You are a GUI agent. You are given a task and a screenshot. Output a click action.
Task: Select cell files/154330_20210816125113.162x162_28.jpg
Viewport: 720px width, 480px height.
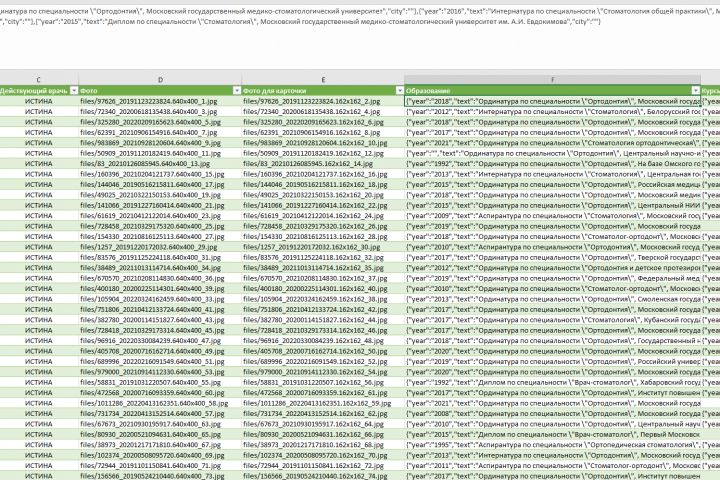pos(323,237)
